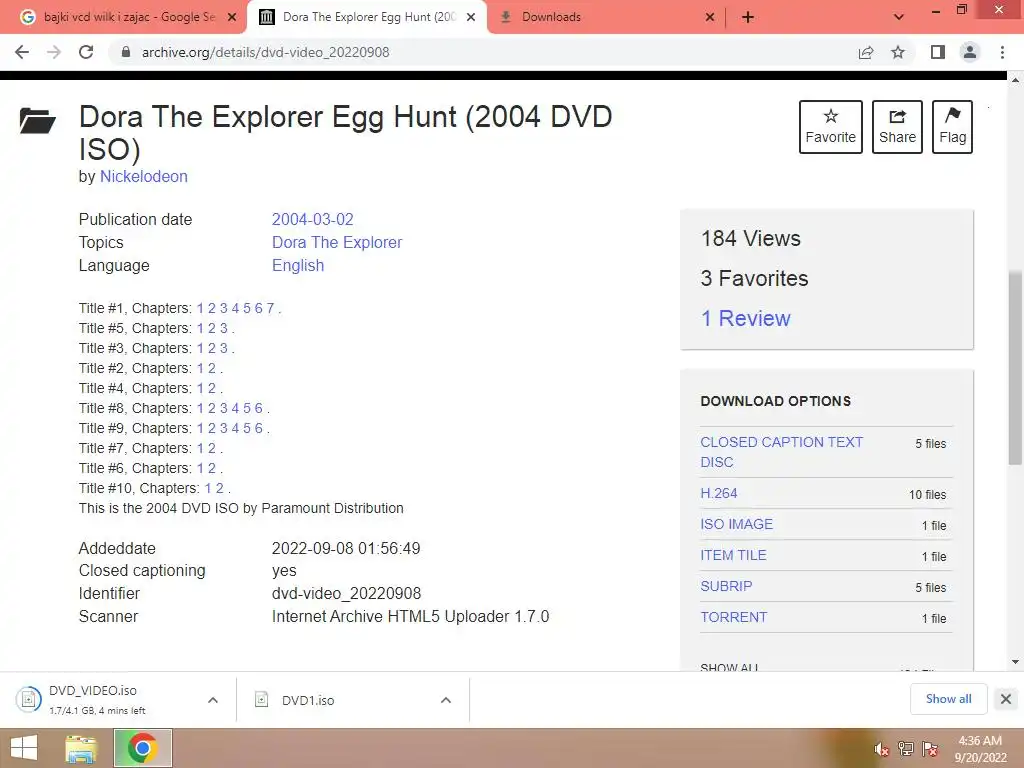Screen dimensions: 1024x768
Task: Click the open folder collection icon
Action: point(37,121)
